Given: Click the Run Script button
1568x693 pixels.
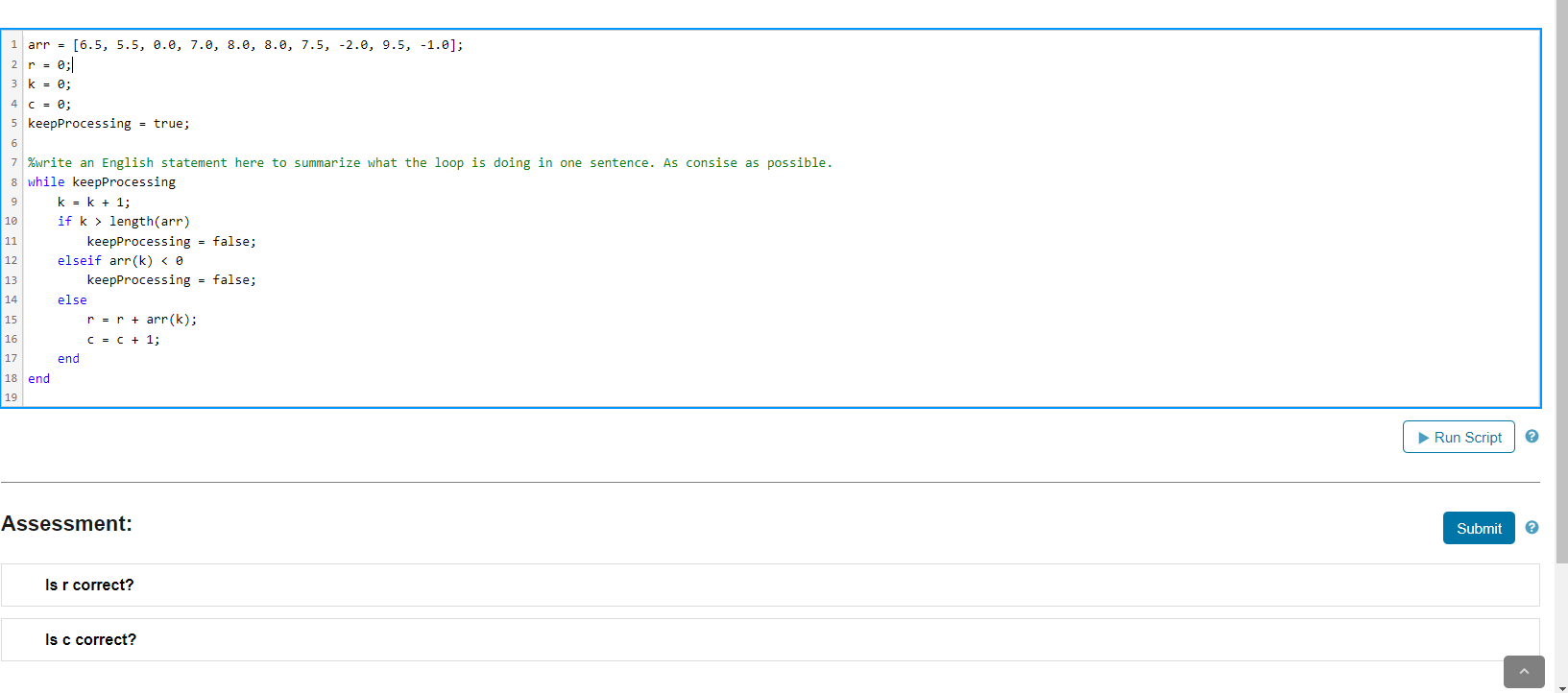Looking at the screenshot, I should pos(1459,437).
